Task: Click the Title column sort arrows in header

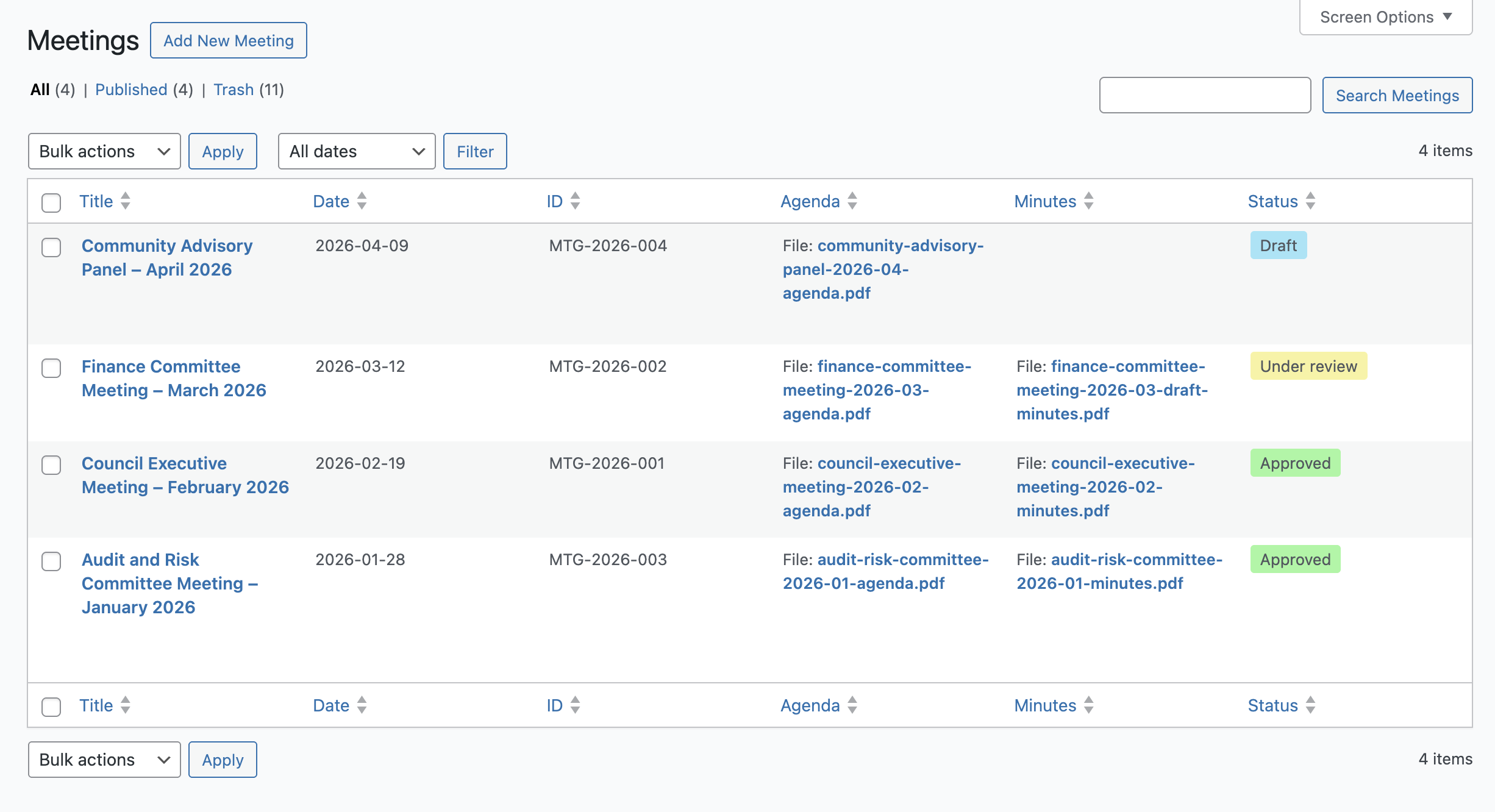Action: coord(126,201)
